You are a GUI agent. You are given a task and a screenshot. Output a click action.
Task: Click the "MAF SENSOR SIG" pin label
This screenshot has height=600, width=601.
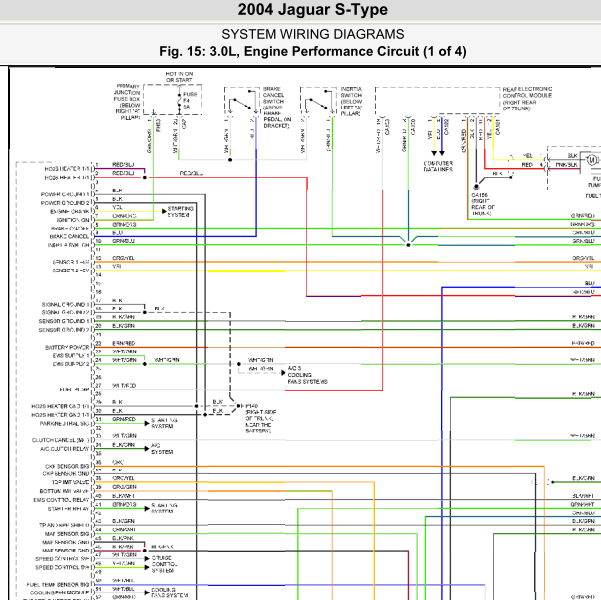pyautogui.click(x=67, y=534)
